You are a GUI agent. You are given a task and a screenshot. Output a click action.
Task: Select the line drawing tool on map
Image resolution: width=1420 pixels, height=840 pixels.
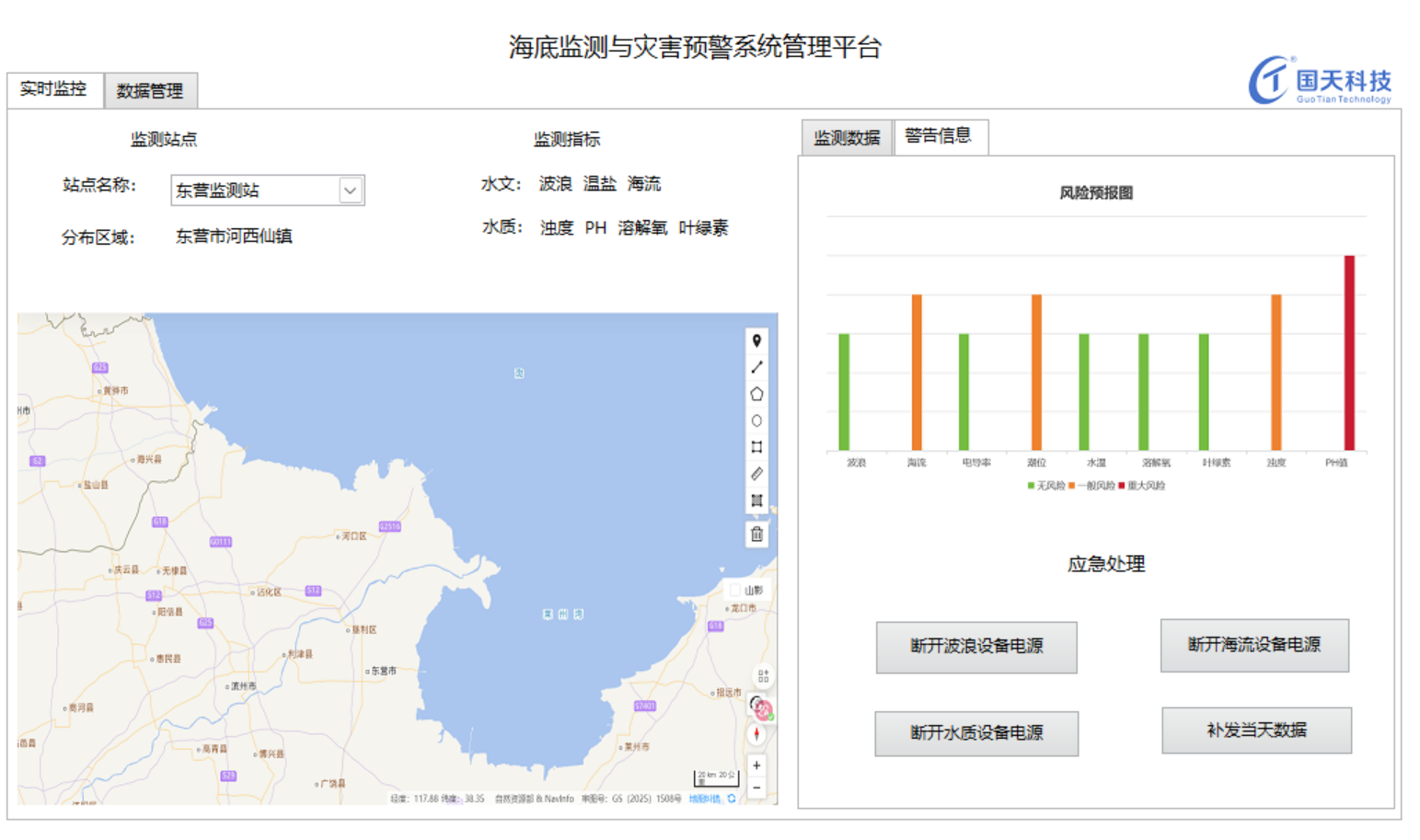tap(756, 367)
